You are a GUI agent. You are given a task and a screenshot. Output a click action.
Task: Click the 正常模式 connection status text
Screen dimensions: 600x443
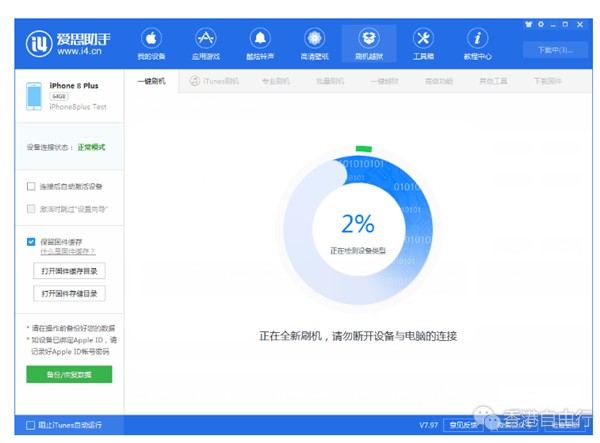click(x=91, y=147)
